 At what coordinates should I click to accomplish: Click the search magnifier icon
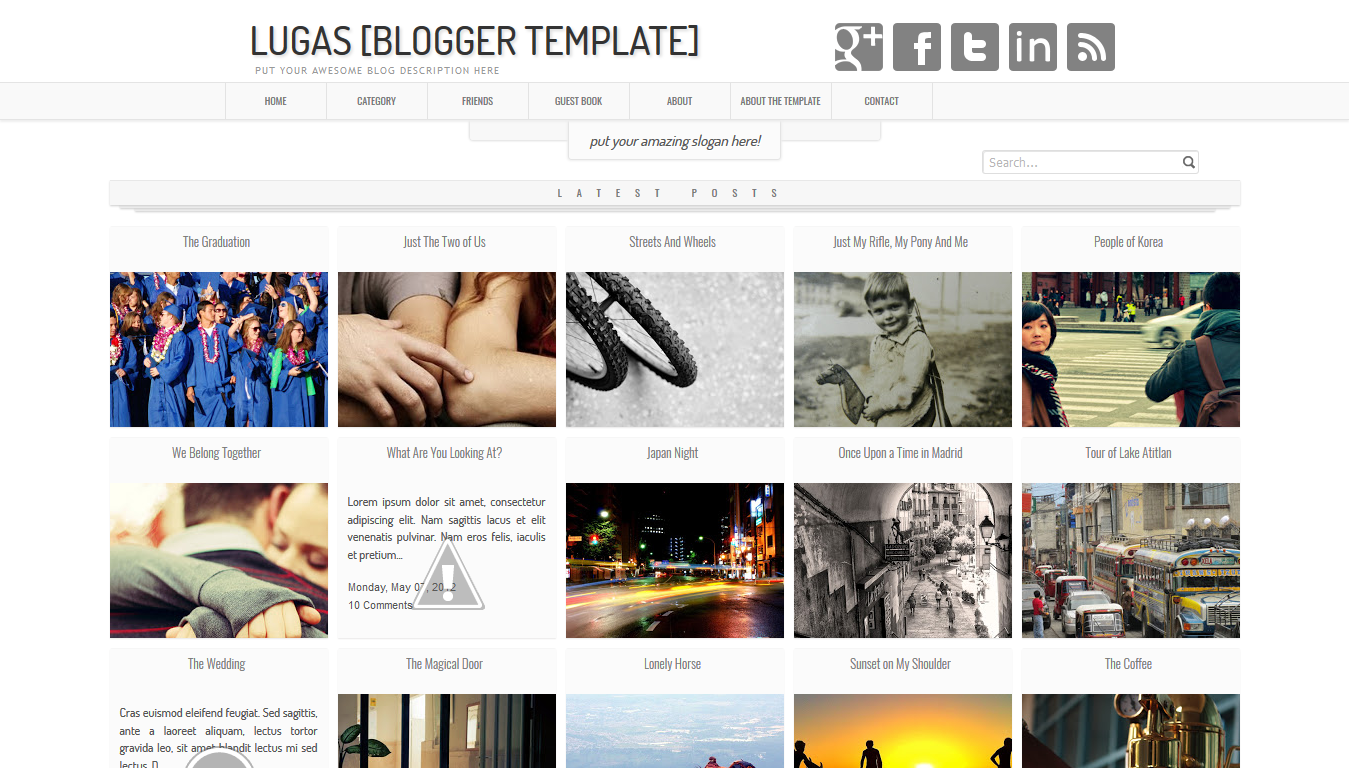(x=1189, y=162)
